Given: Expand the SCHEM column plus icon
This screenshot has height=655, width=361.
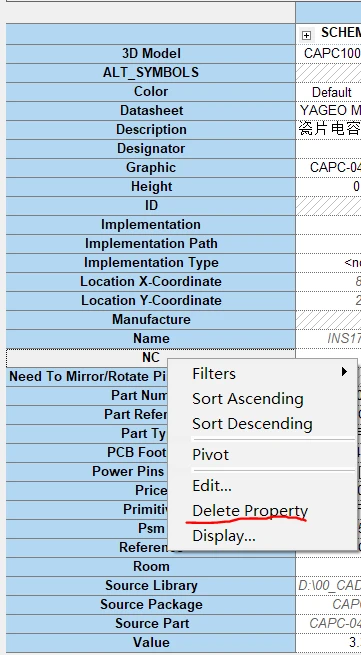Looking at the screenshot, I should coord(306,35).
